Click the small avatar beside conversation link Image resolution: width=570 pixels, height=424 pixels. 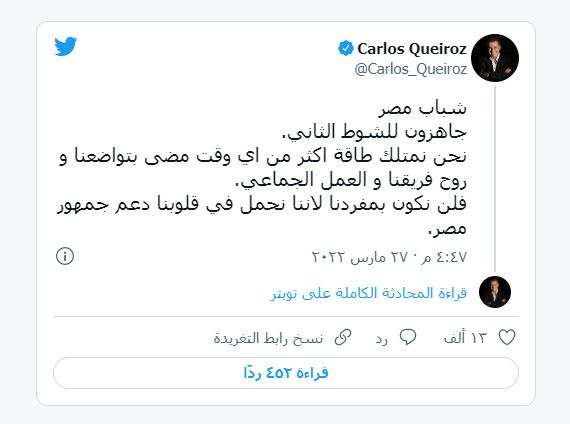(495, 292)
